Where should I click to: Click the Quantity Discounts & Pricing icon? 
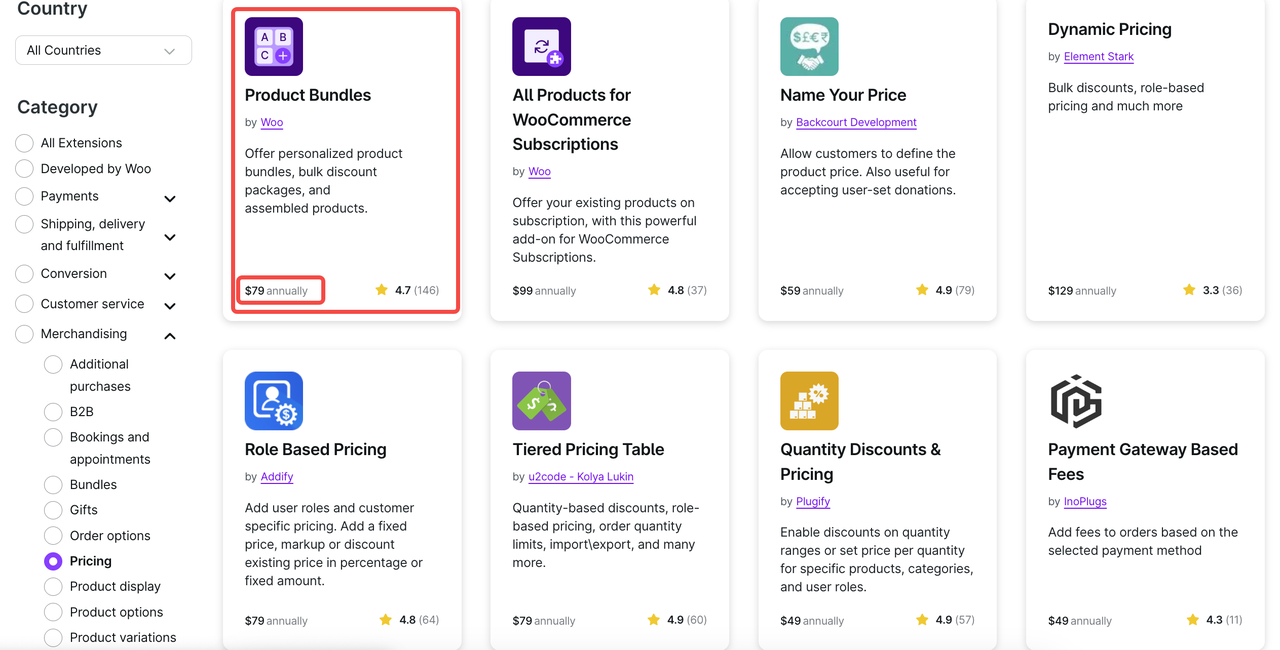tap(809, 400)
